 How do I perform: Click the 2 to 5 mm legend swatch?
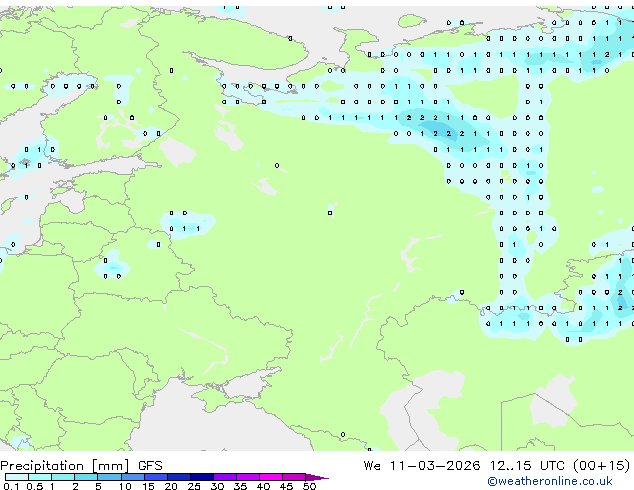(x=86, y=477)
